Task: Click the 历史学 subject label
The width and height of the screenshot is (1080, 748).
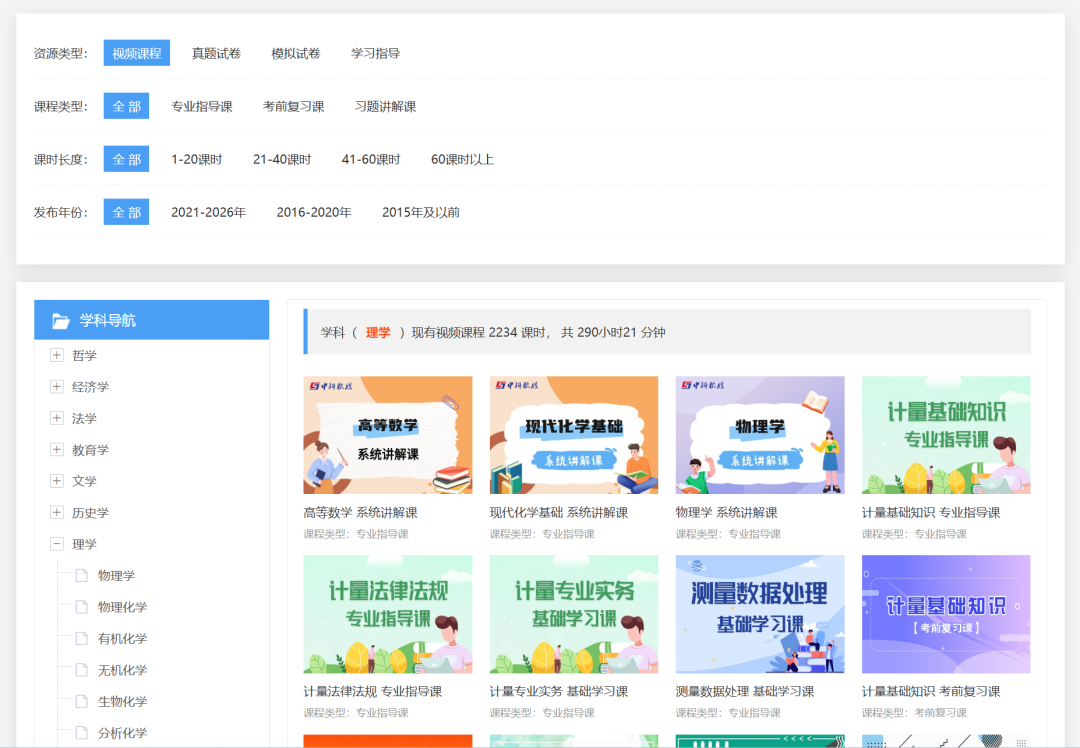Action: tap(90, 512)
